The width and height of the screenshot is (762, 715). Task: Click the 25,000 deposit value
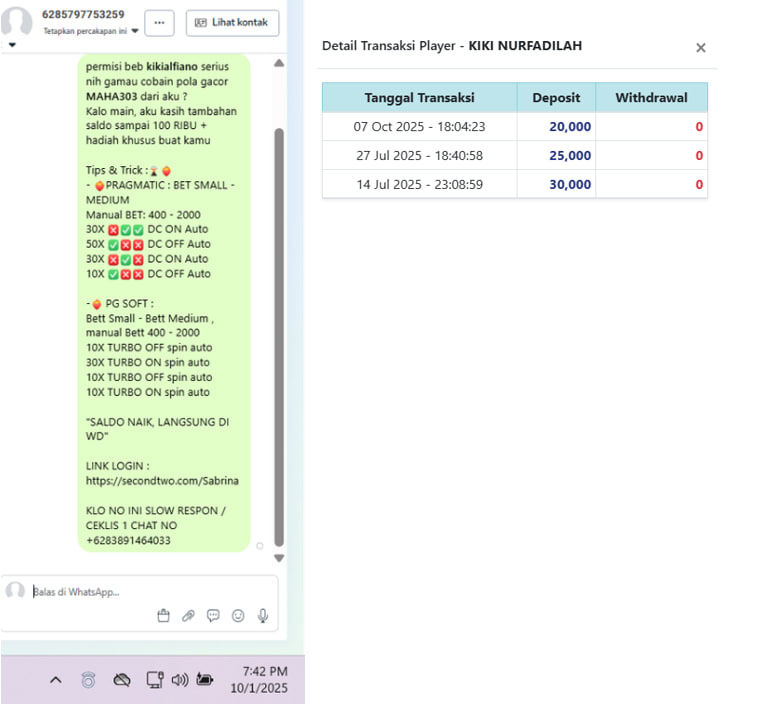point(570,156)
